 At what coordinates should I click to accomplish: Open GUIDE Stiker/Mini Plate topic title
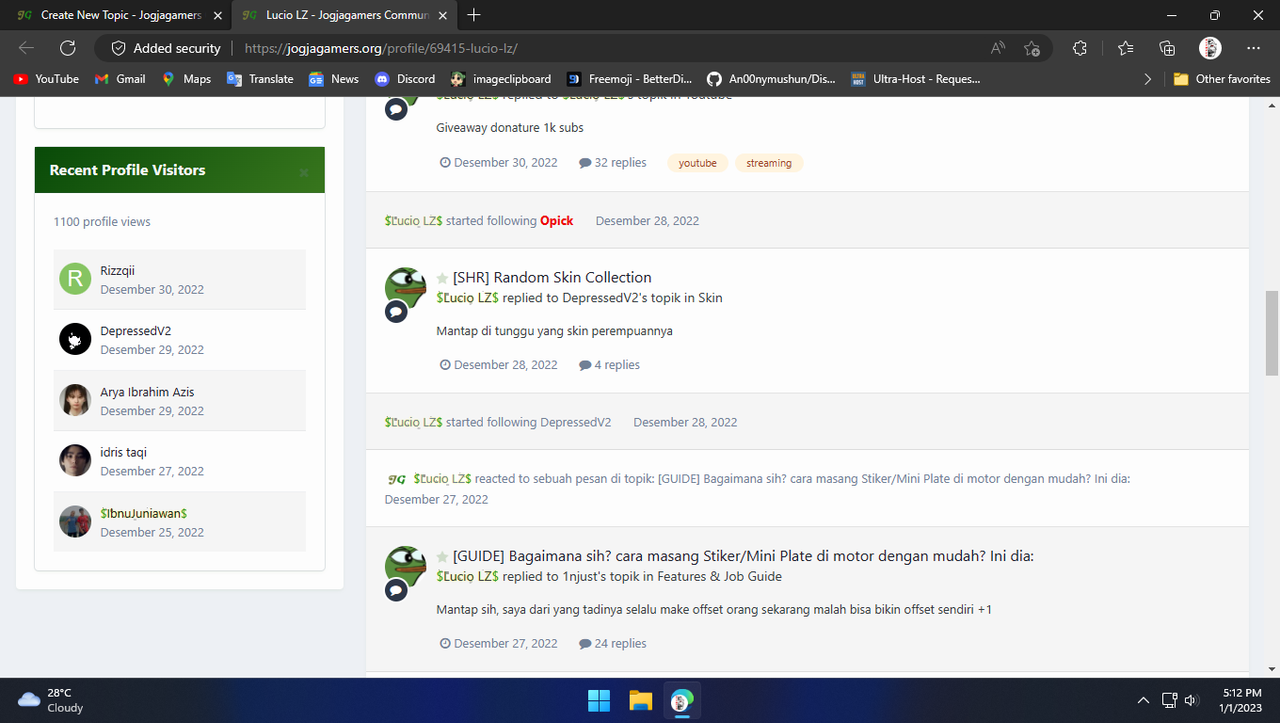point(743,556)
